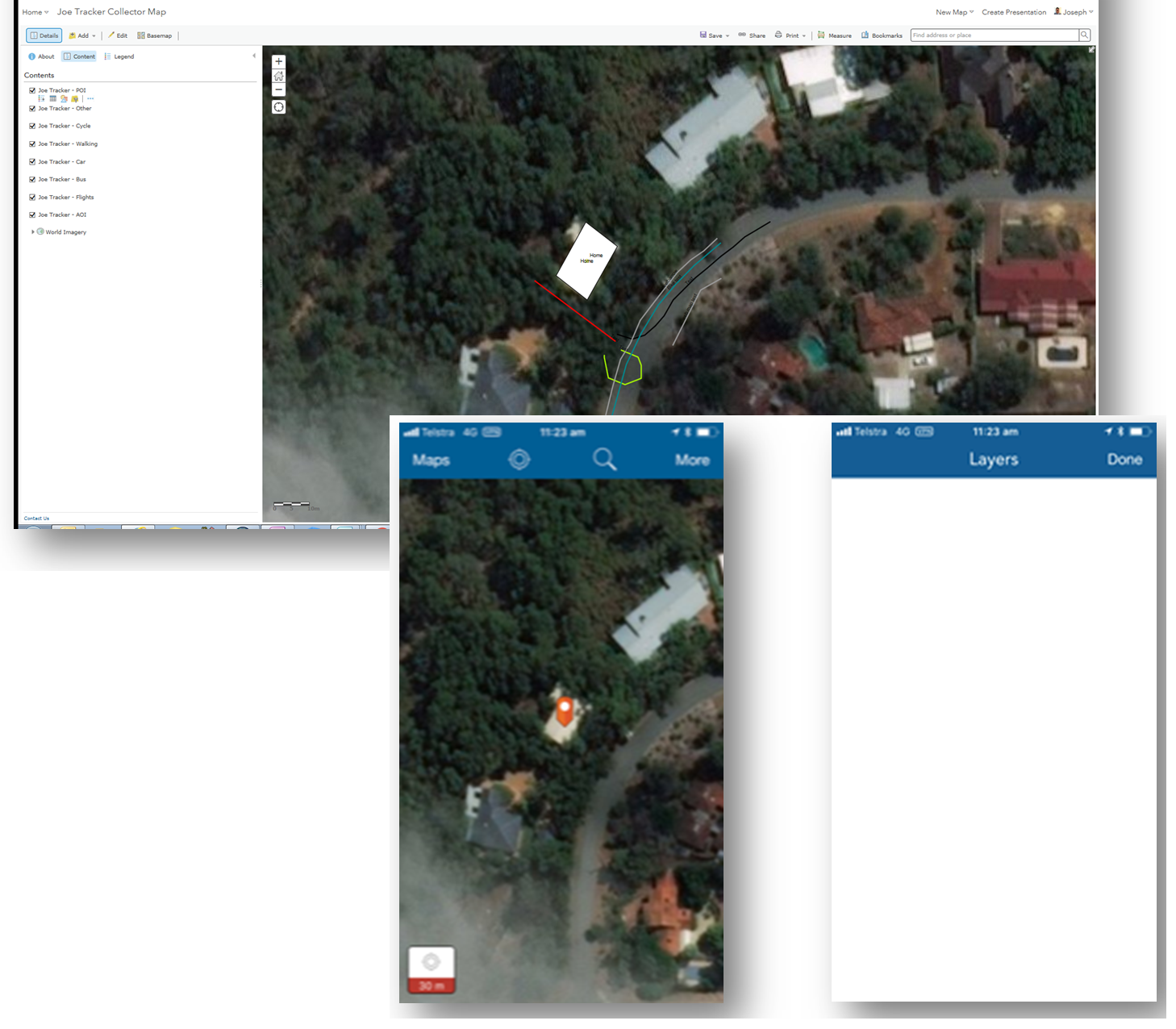Click the Edit tool
1176x1029 pixels.
(x=118, y=35)
